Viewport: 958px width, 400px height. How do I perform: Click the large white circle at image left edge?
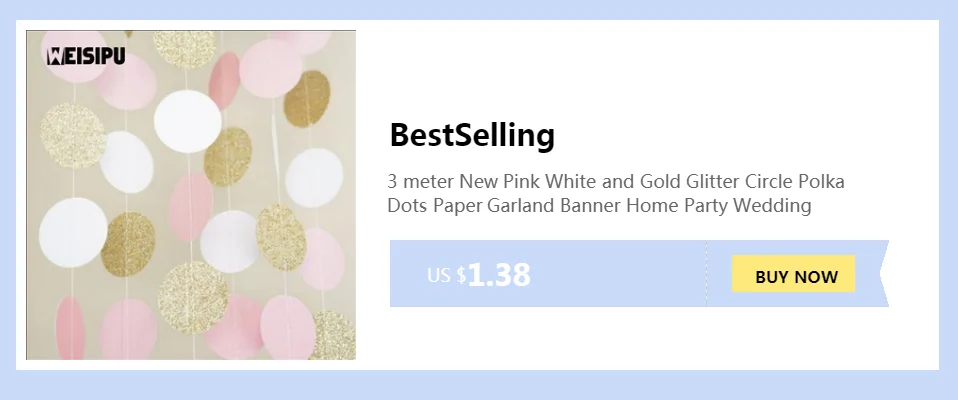pos(73,233)
